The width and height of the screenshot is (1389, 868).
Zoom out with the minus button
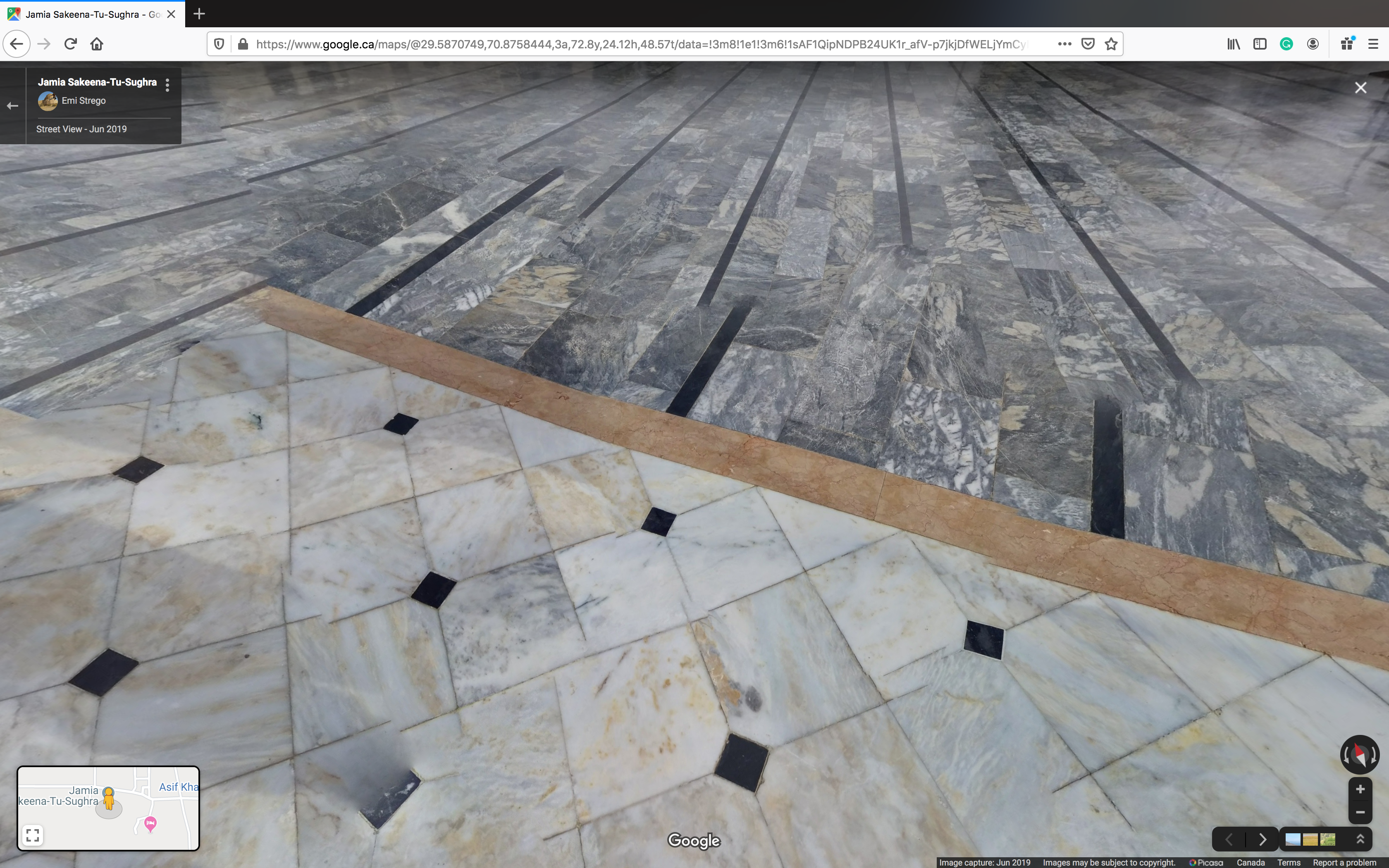click(1360, 812)
